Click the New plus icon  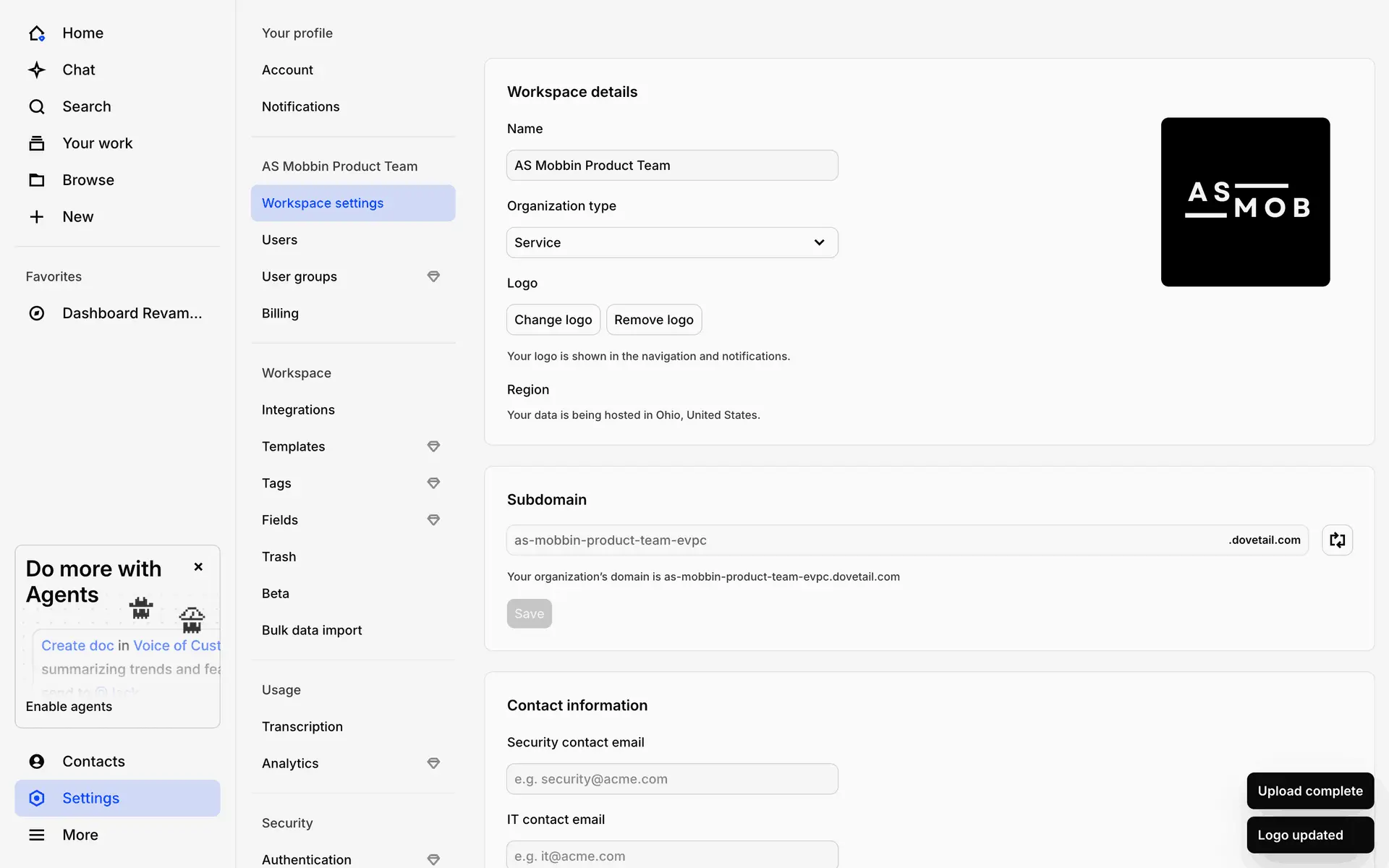[36, 217]
